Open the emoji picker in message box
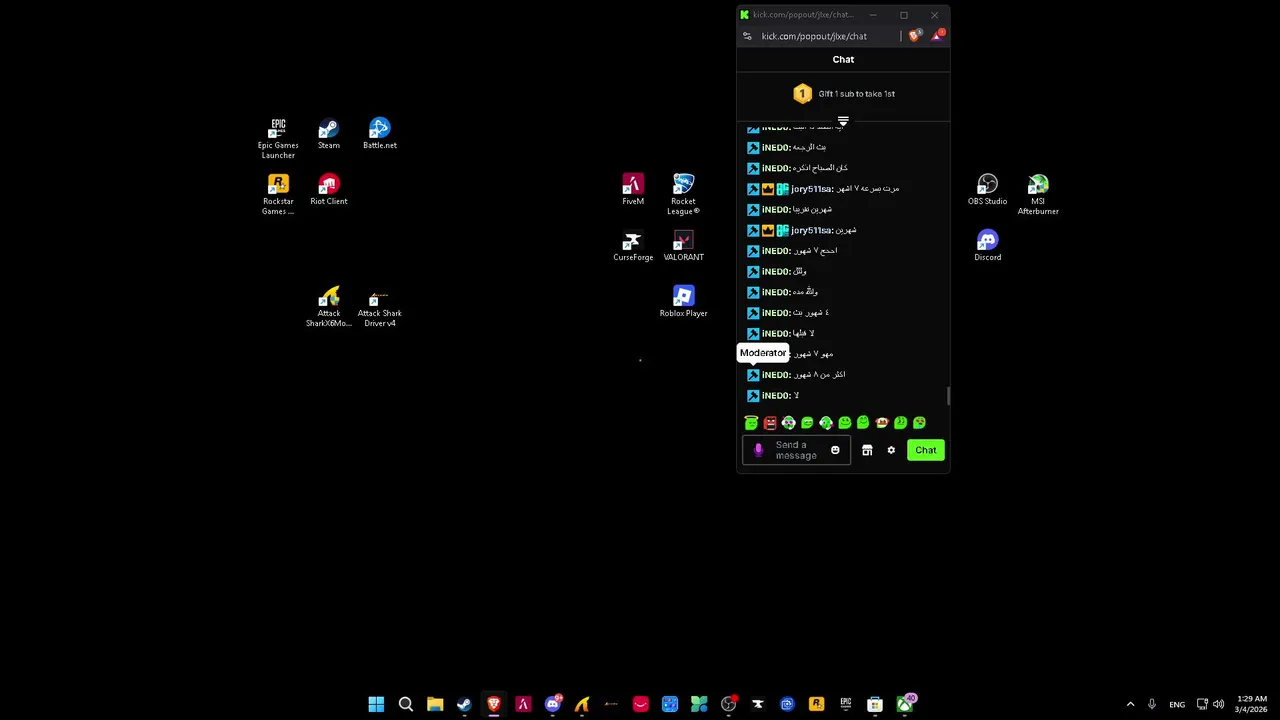Viewport: 1280px width, 720px height. point(835,450)
